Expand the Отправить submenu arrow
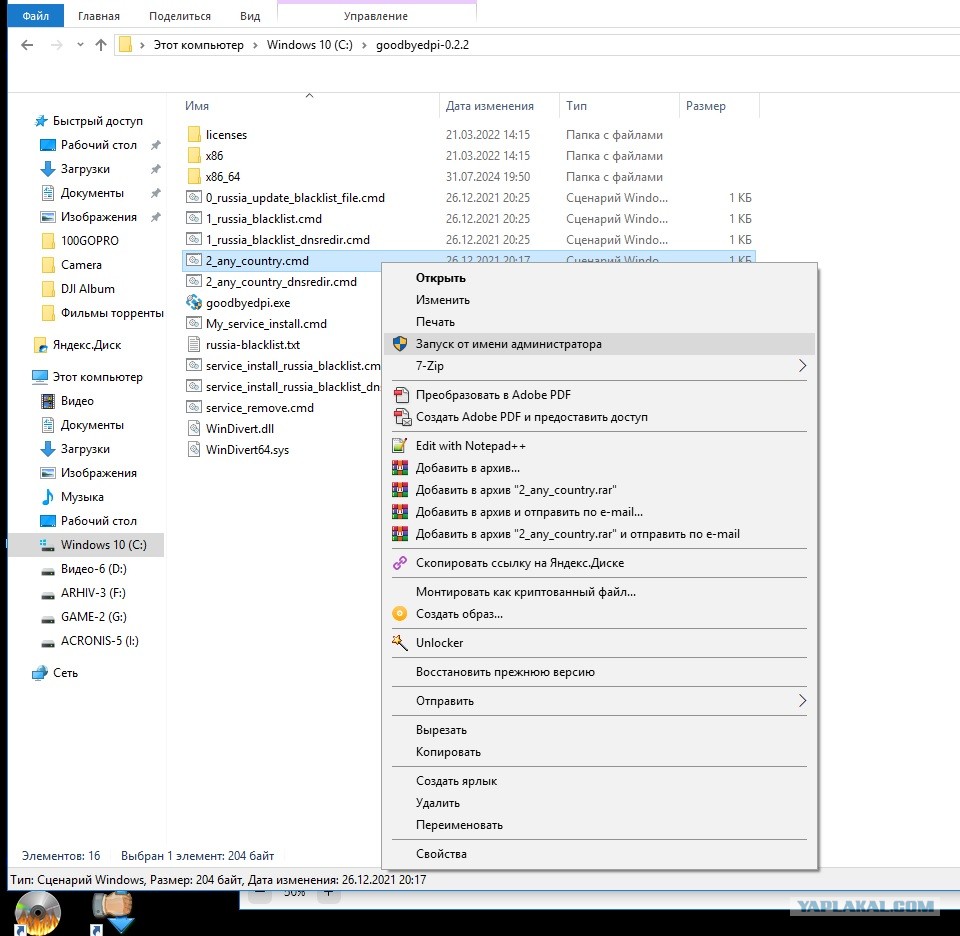Viewport: 960px width, 936px height. [802, 701]
